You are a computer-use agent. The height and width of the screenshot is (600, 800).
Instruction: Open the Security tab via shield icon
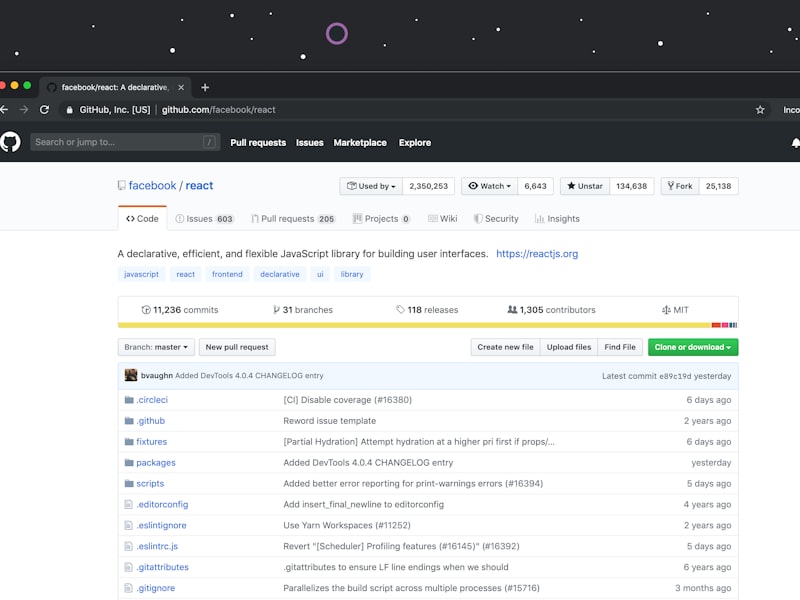point(477,218)
